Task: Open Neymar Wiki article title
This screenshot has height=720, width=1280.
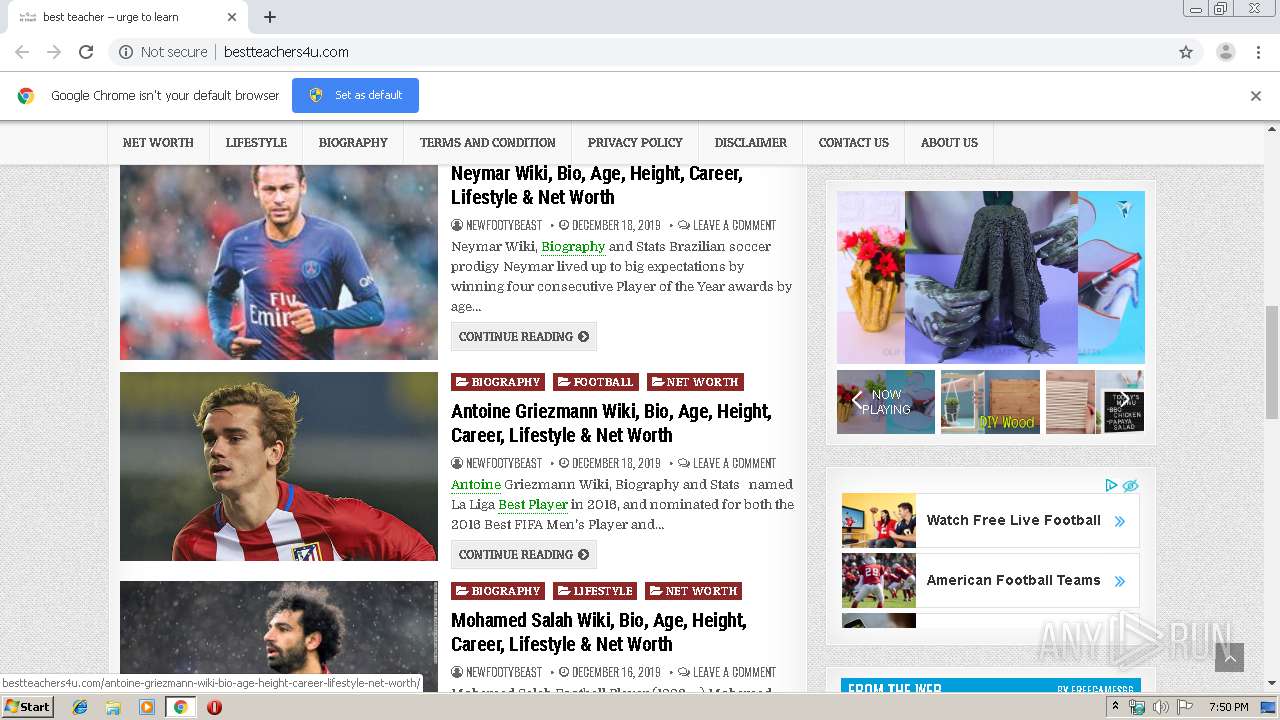Action: coord(597,185)
